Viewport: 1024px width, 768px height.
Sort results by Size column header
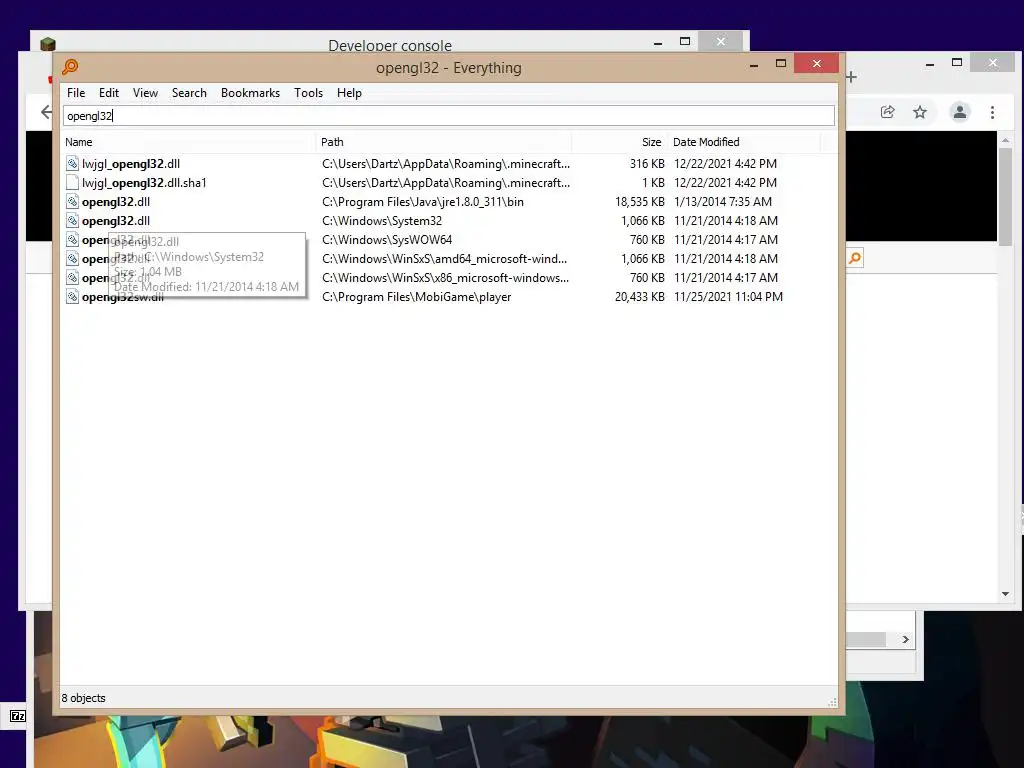(619, 142)
